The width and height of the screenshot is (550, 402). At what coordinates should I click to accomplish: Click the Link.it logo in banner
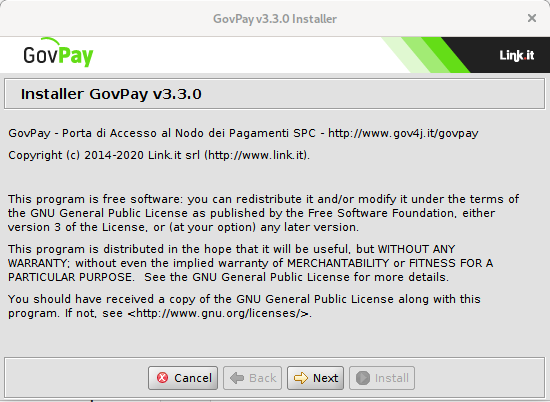(517, 55)
